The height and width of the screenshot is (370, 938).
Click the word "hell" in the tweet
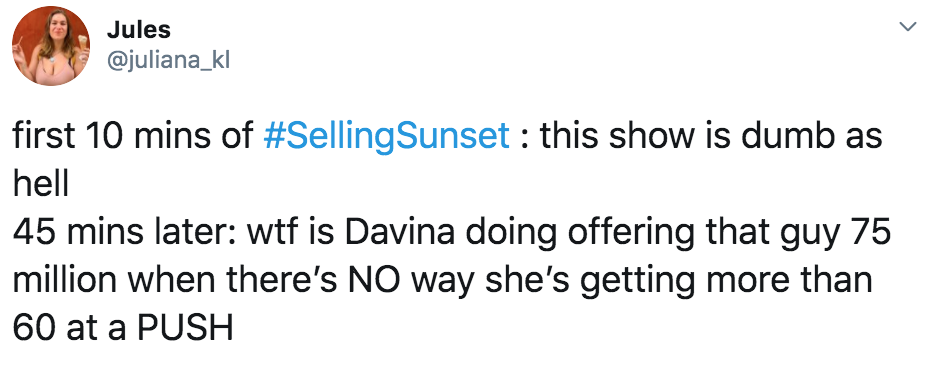tap(40, 185)
